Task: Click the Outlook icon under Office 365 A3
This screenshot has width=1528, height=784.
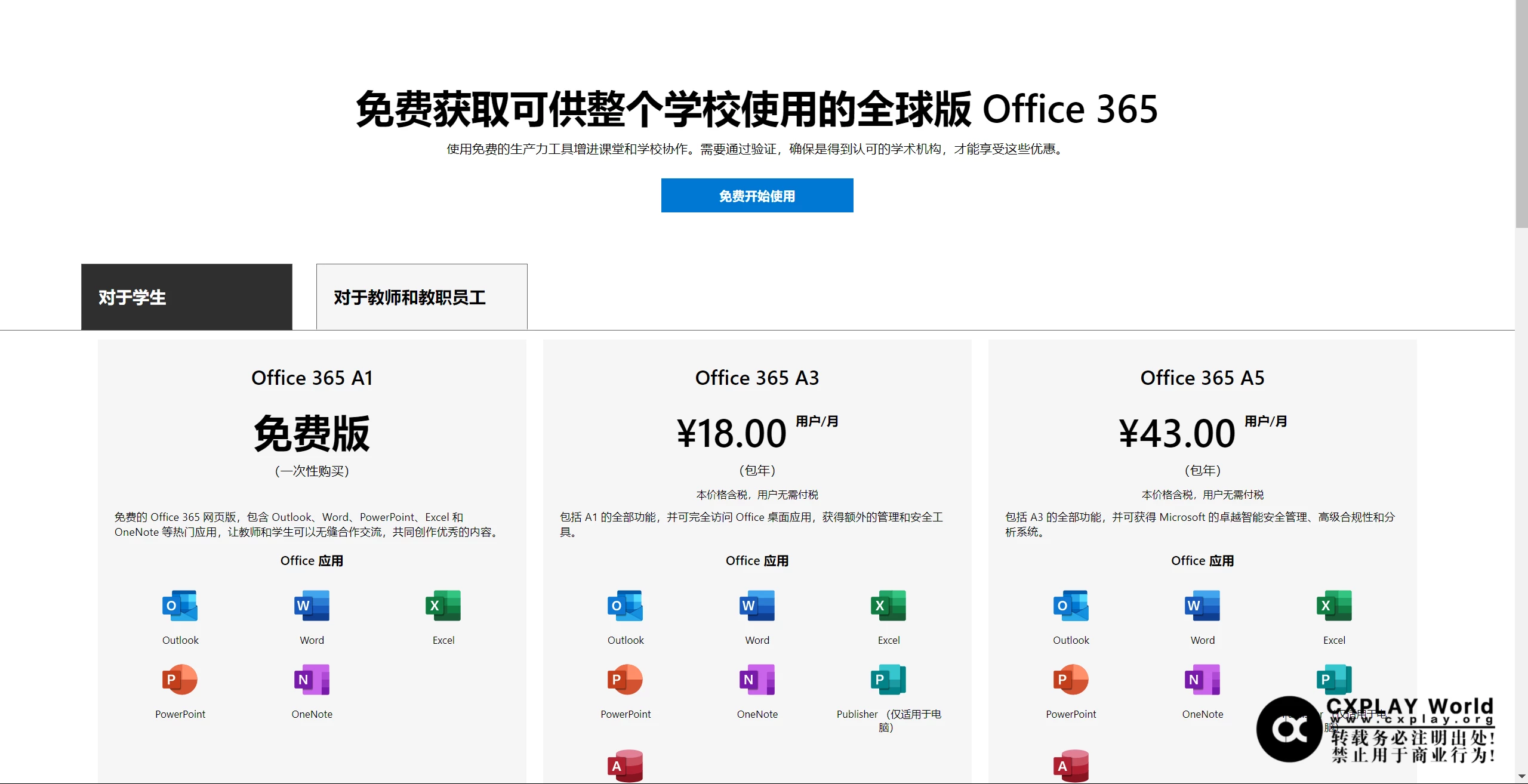Action: click(626, 606)
